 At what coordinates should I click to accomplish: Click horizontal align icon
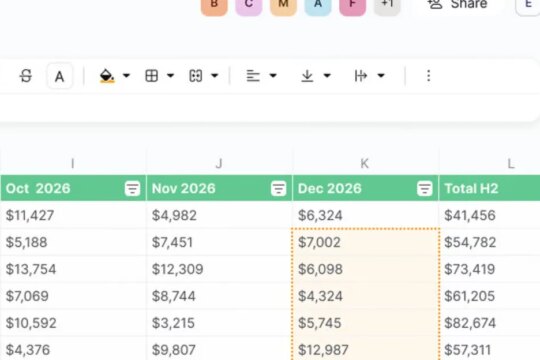[x=253, y=75]
